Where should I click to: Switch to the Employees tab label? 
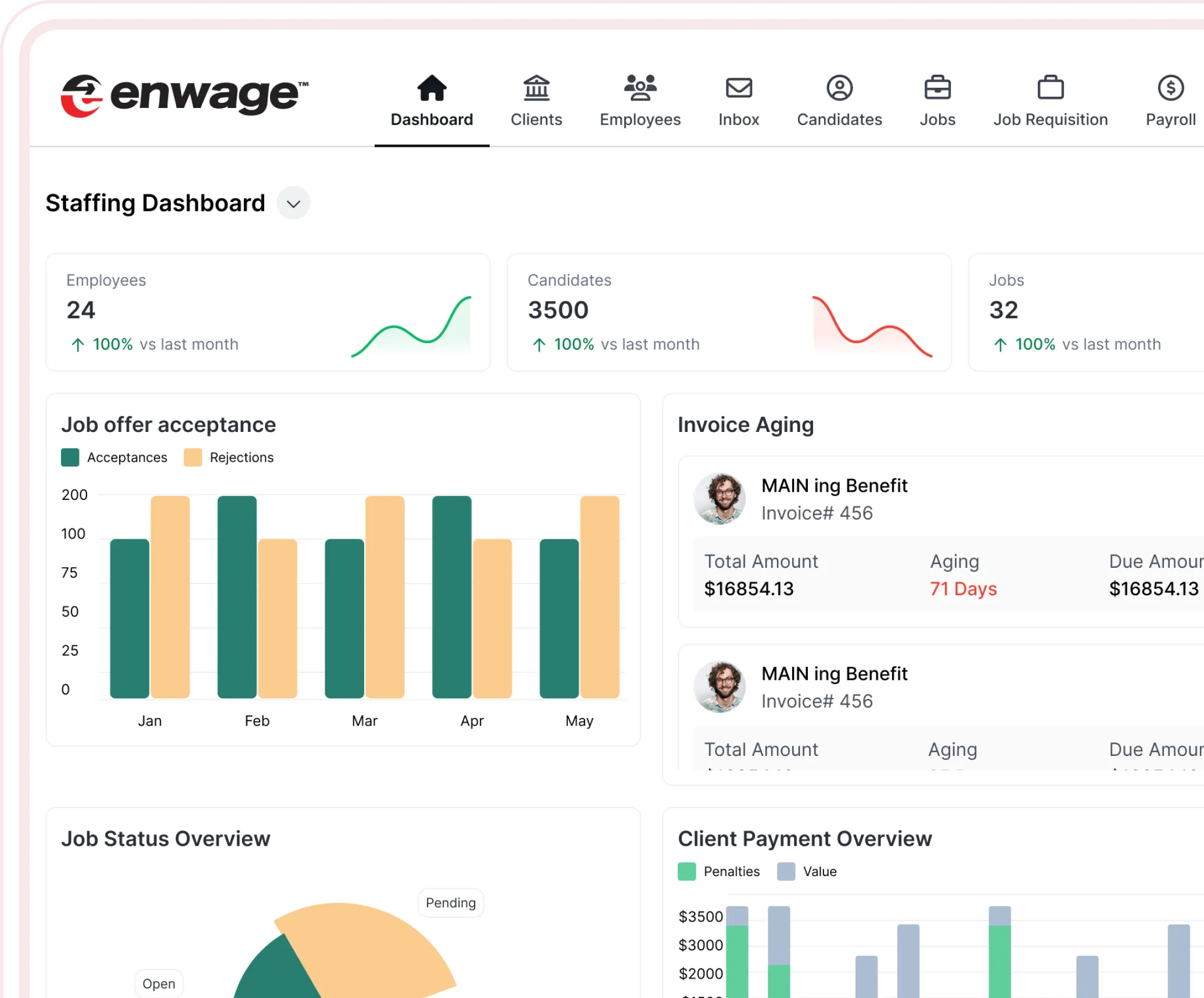coord(640,120)
